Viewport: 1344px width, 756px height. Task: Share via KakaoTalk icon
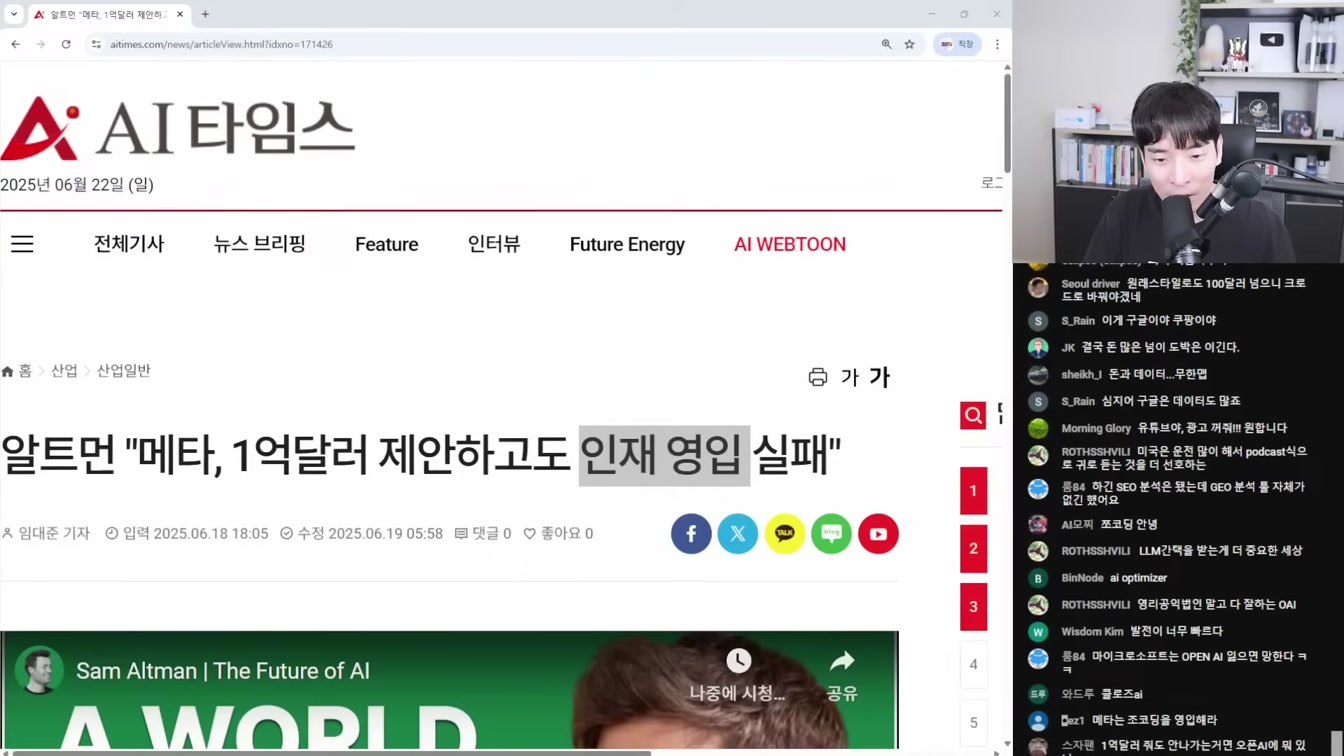click(x=785, y=534)
